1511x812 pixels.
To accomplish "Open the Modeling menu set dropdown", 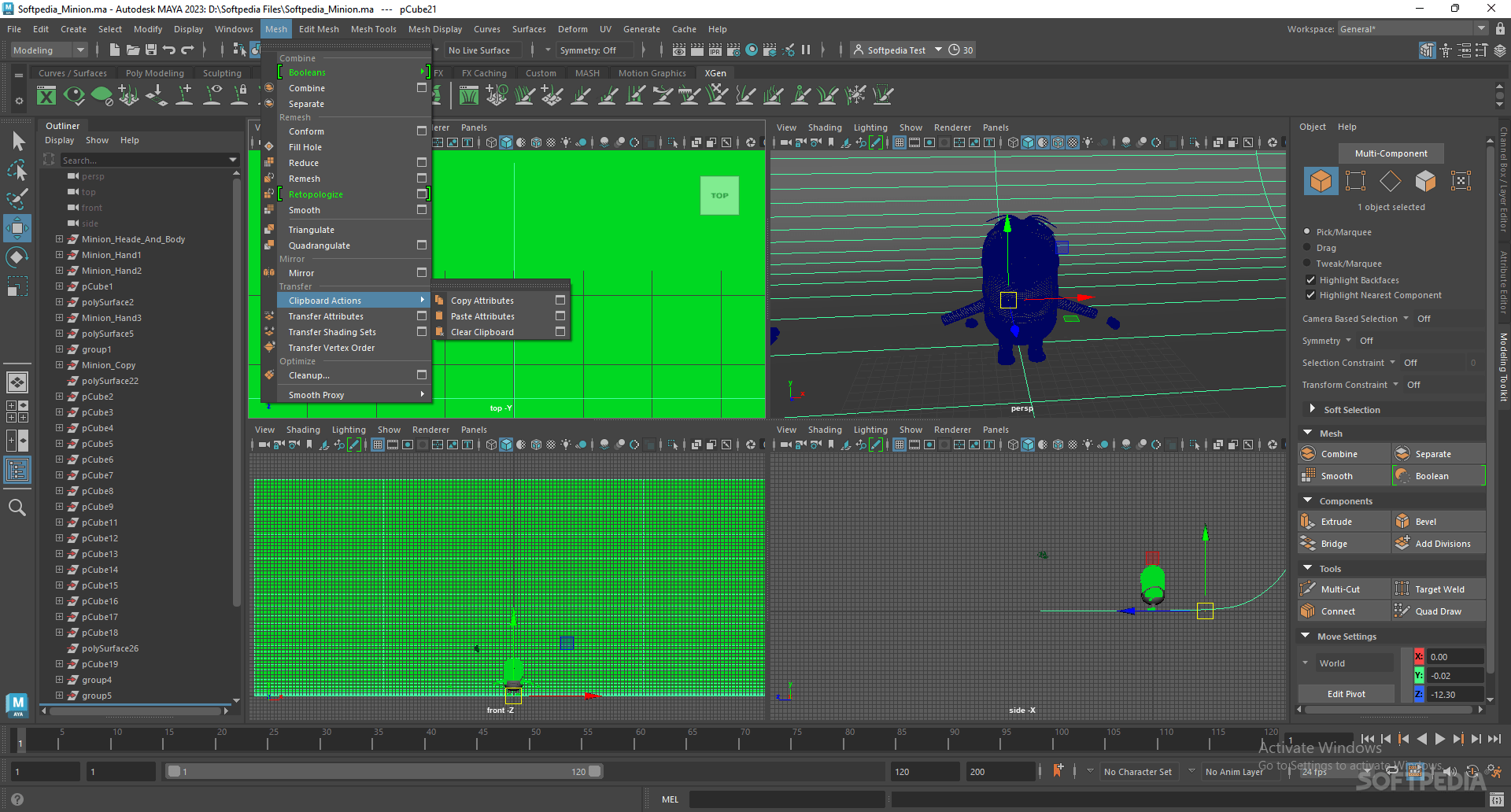I will pos(49,50).
